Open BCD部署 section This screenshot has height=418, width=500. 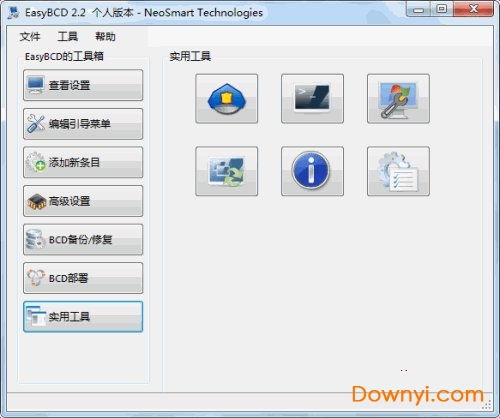click(83, 278)
